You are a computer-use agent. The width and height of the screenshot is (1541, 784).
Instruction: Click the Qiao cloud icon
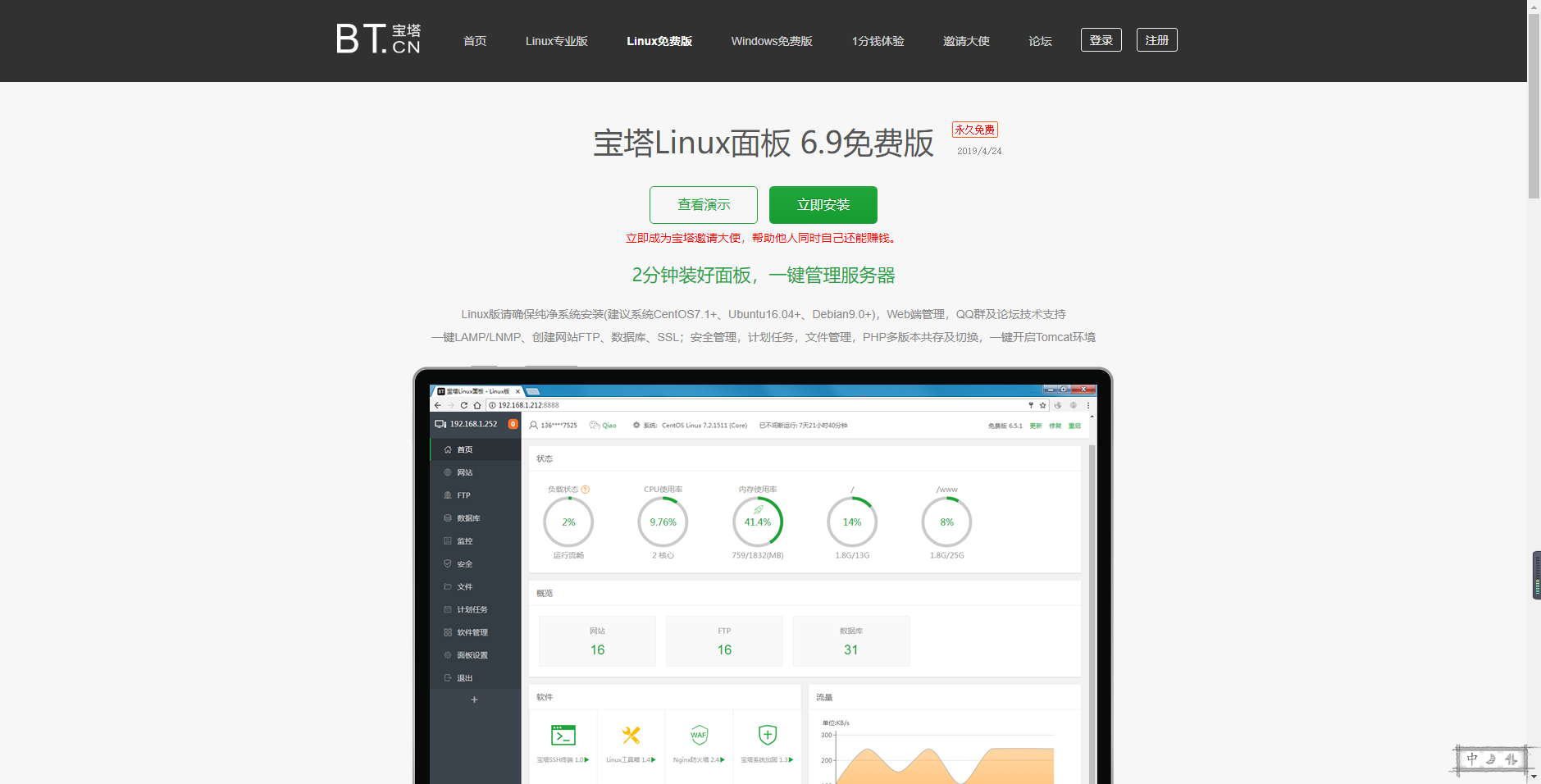pos(595,425)
